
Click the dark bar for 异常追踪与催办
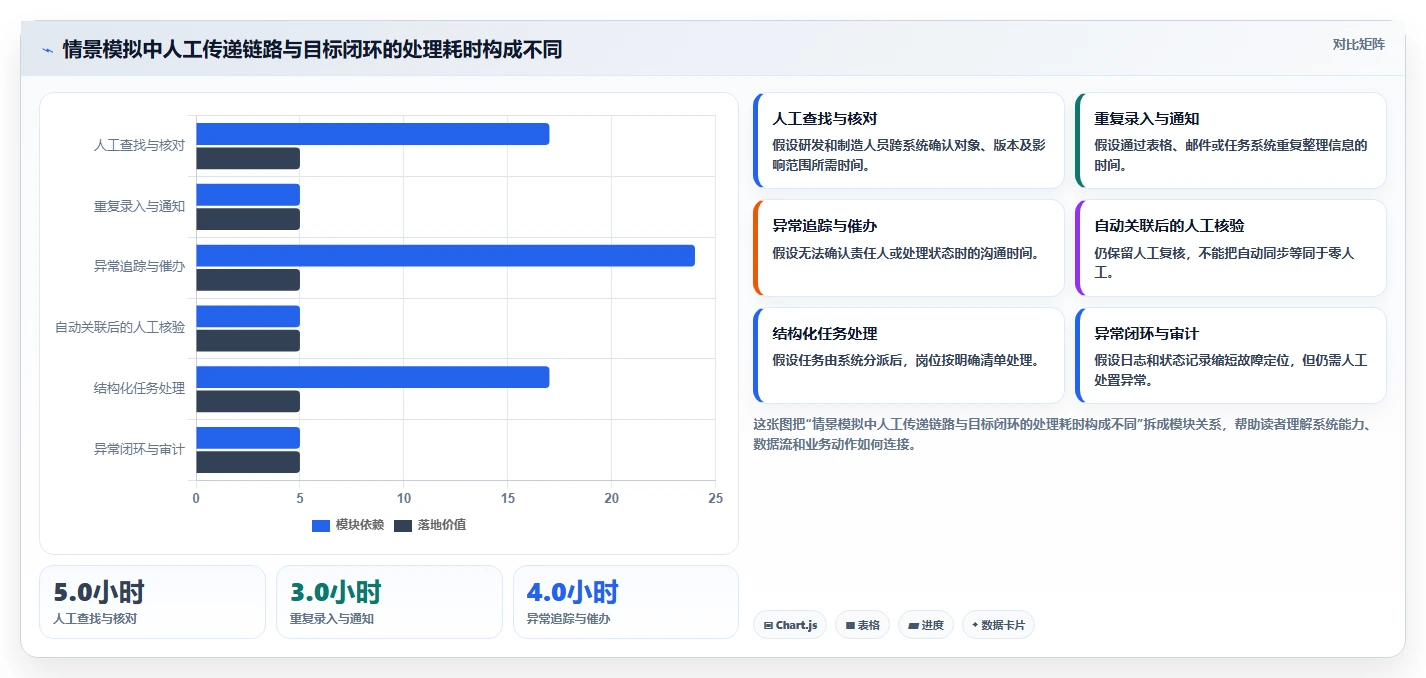pyautogui.click(x=248, y=280)
